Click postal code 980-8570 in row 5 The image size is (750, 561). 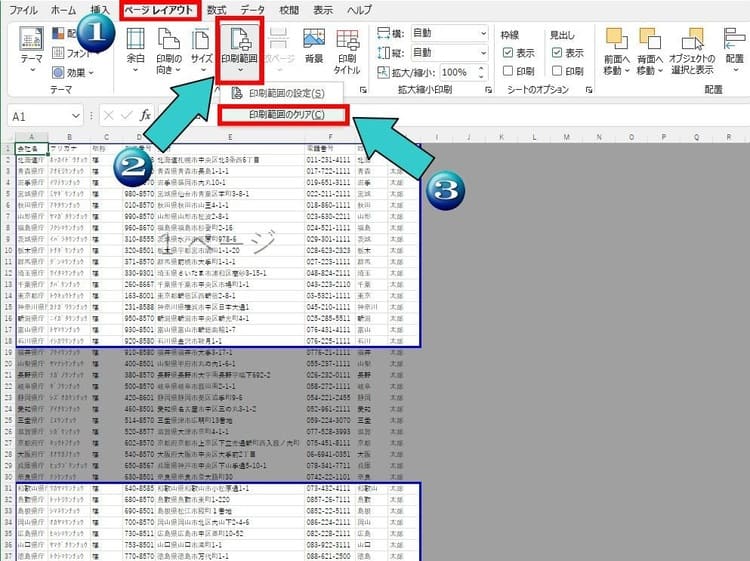[139, 194]
